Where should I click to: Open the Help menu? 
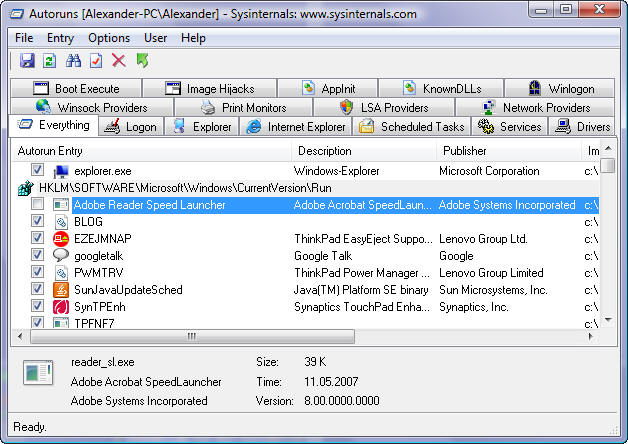point(193,38)
